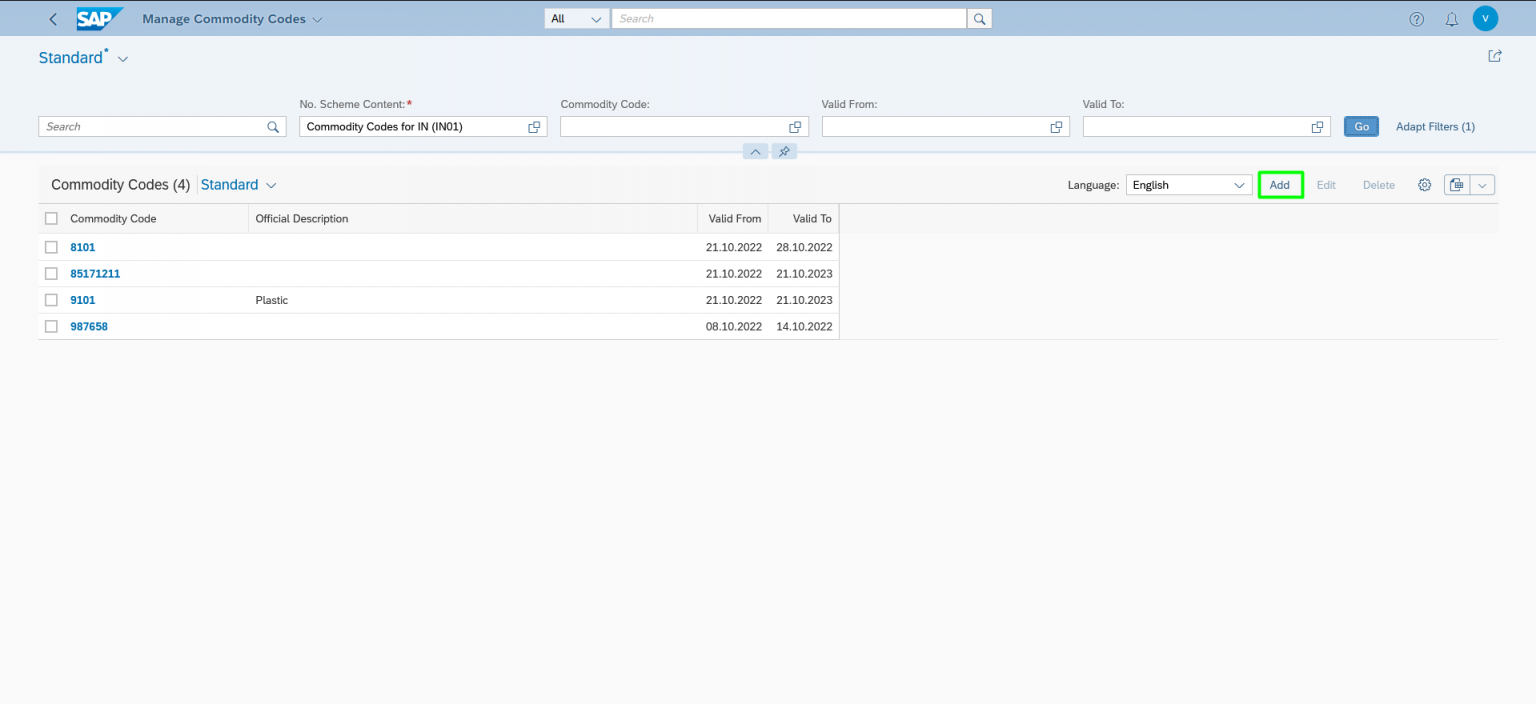
Task: Open help via the question mark icon
Action: [x=1416, y=18]
